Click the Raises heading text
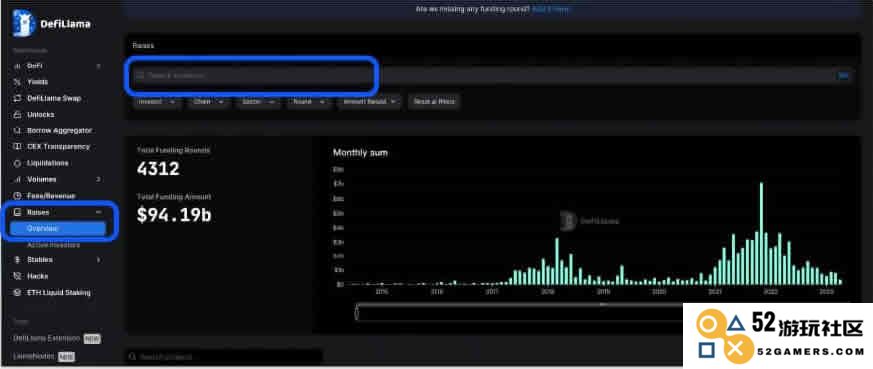 [x=143, y=45]
